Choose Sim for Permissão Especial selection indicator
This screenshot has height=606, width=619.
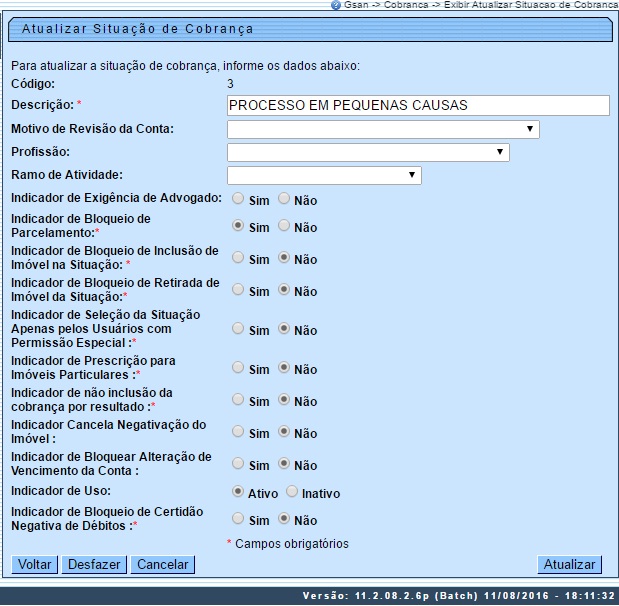tap(238, 329)
